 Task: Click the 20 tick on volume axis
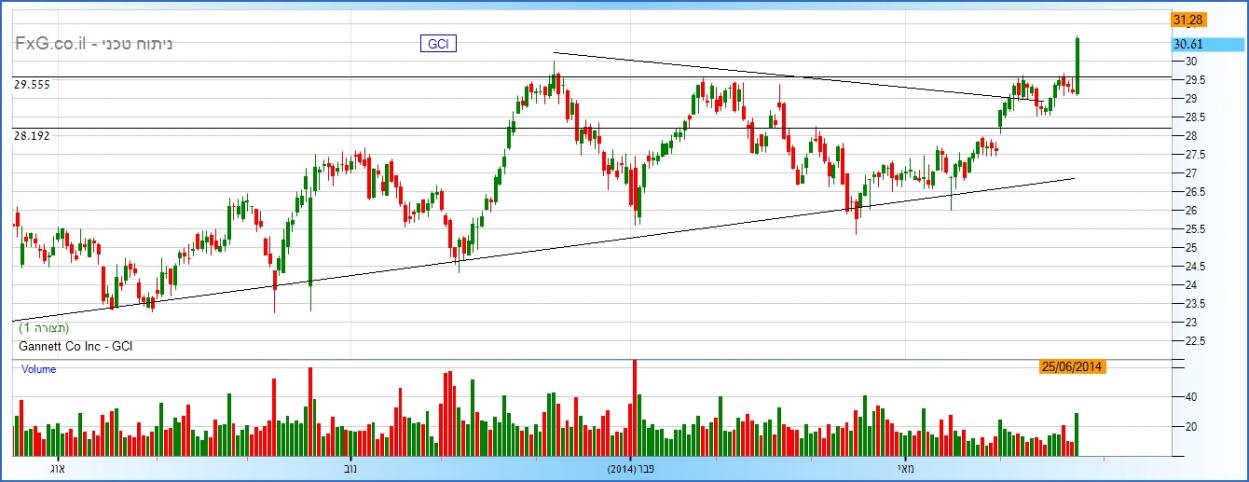point(1190,427)
